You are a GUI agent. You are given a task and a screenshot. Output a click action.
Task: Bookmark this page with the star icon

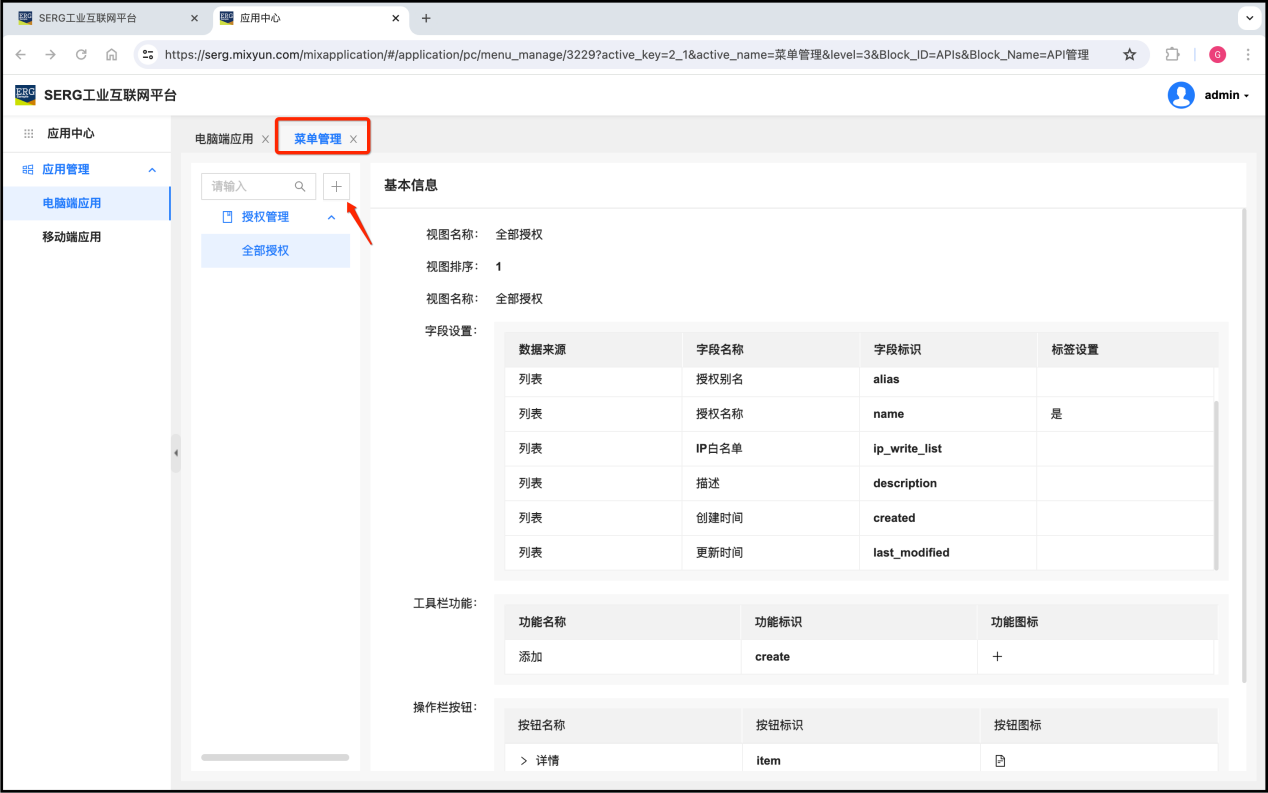coord(1129,55)
